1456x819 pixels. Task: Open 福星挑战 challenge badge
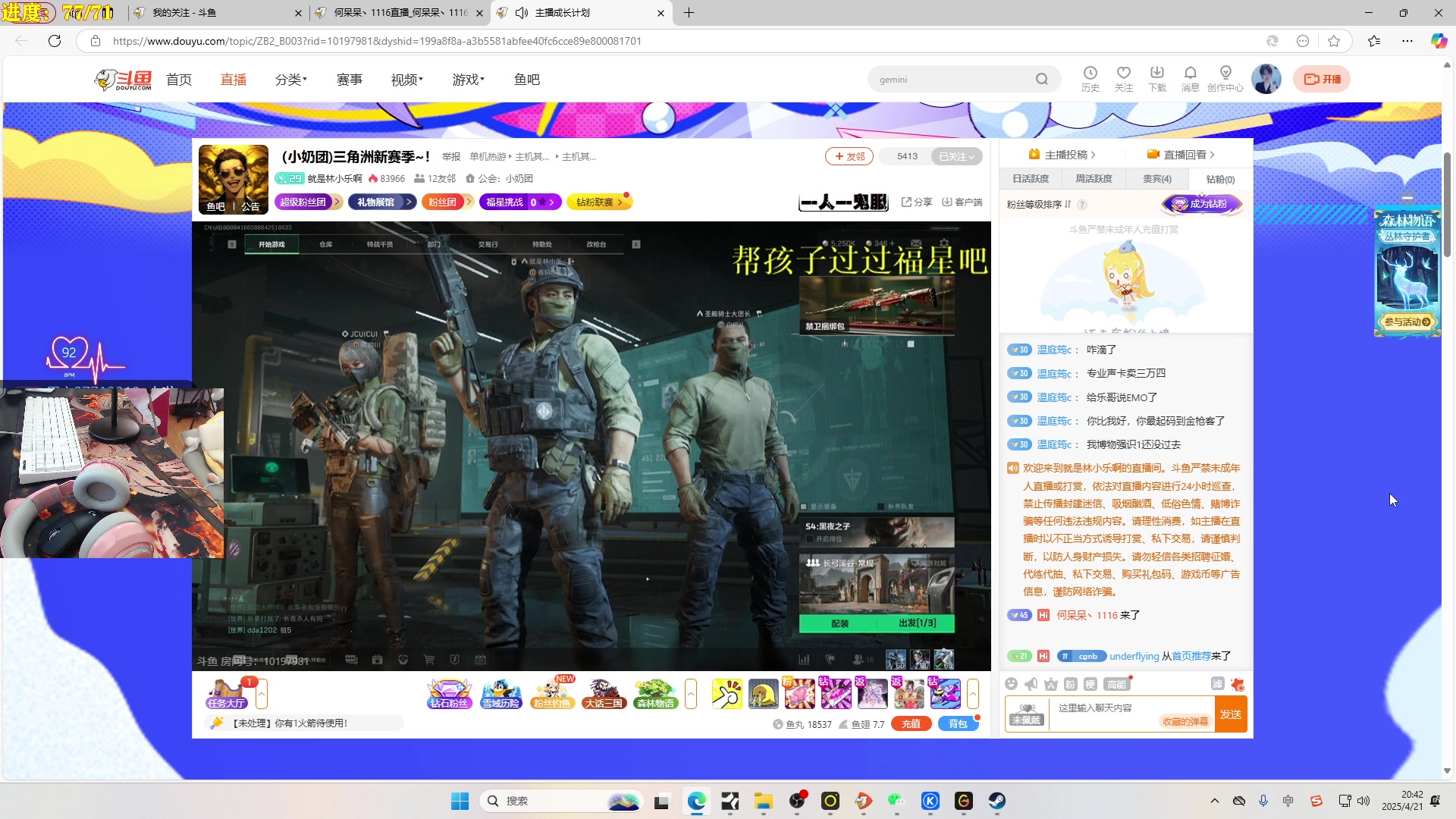click(520, 202)
